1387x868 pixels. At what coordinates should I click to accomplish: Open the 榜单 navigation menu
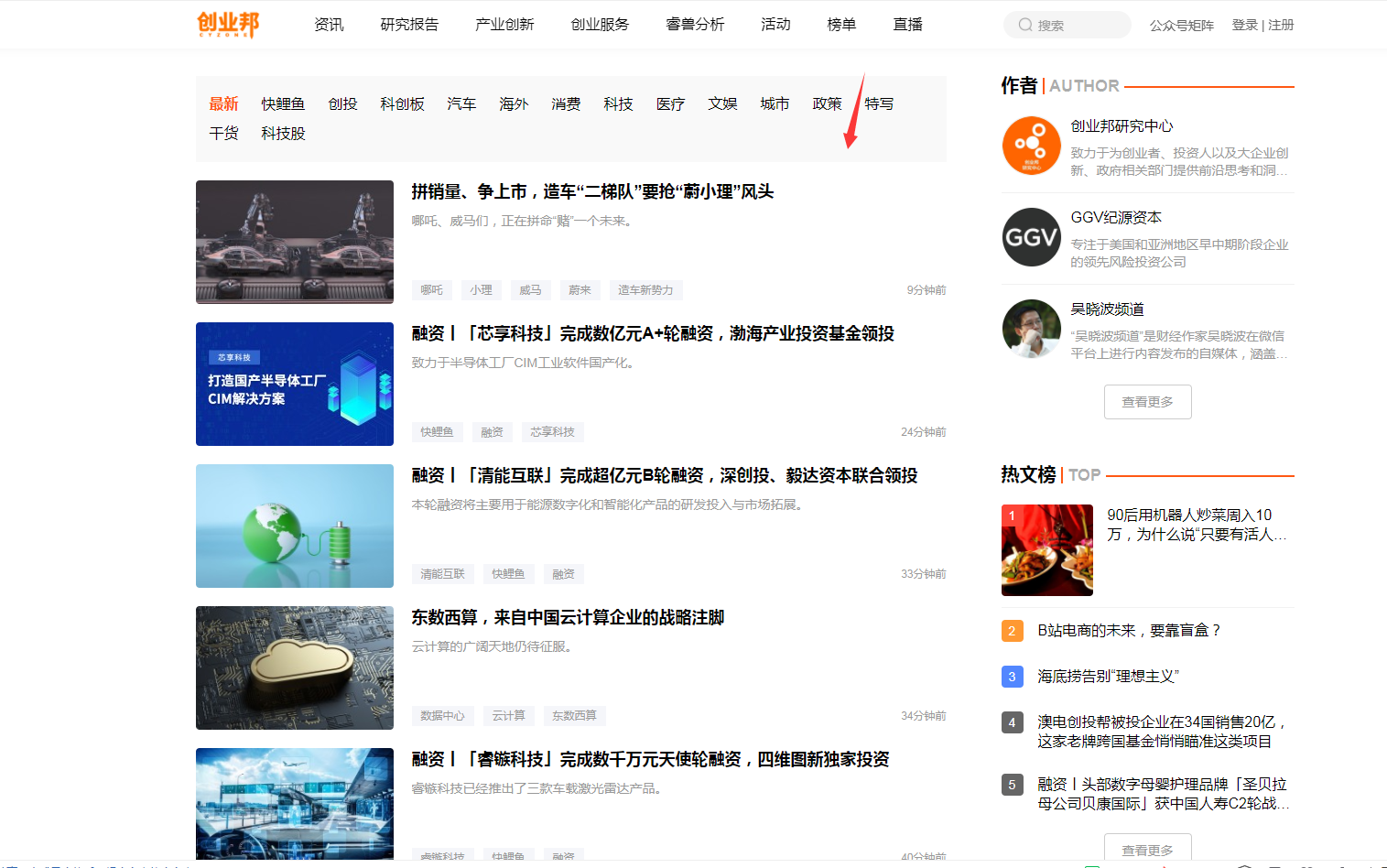tap(841, 25)
